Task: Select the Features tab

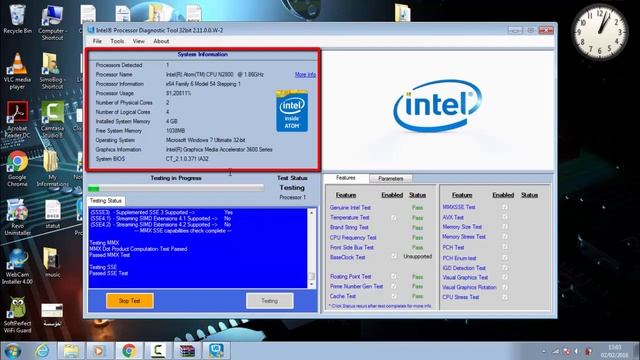Action: point(346,178)
